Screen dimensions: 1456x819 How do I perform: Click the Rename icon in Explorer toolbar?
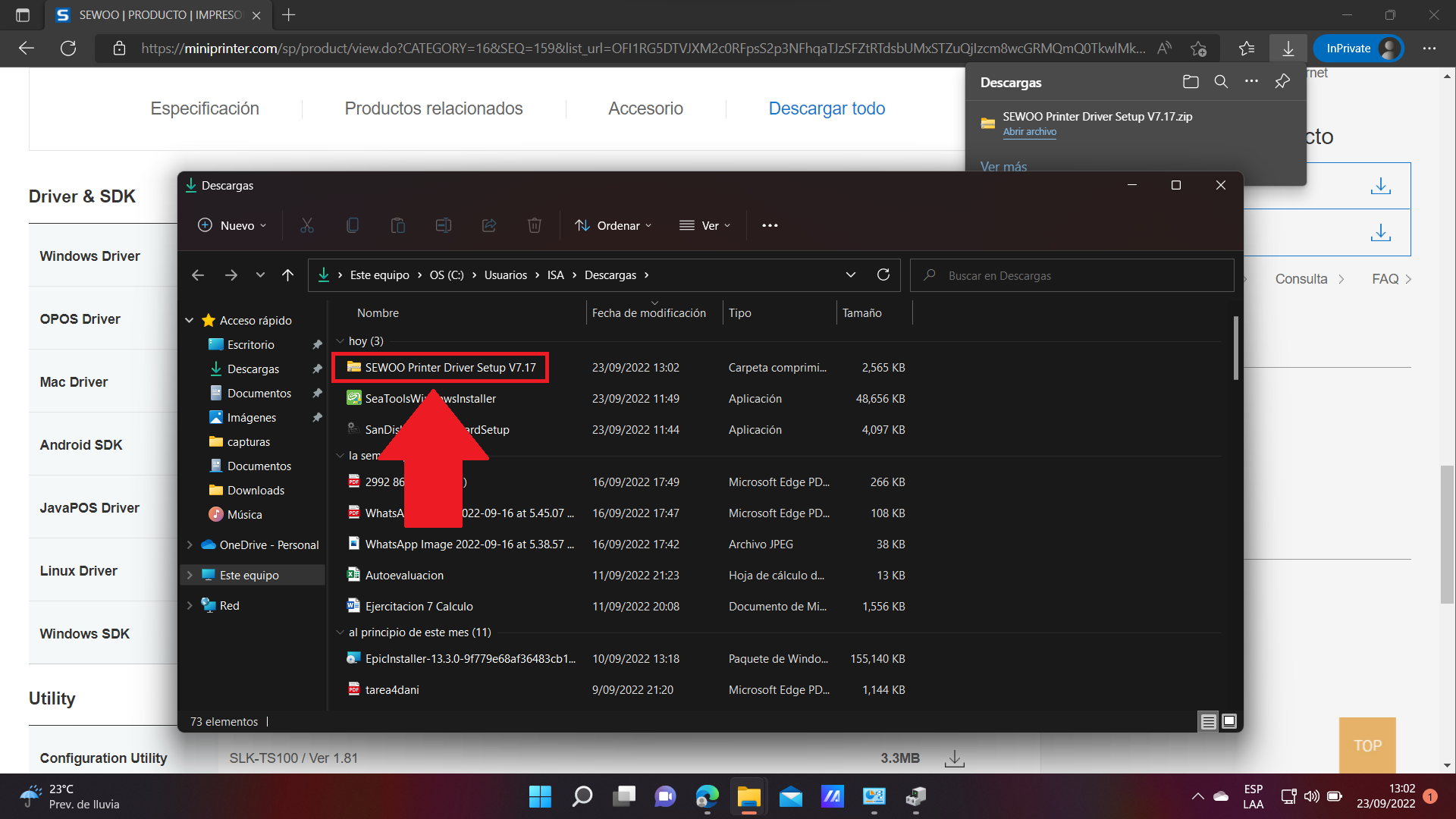[444, 225]
